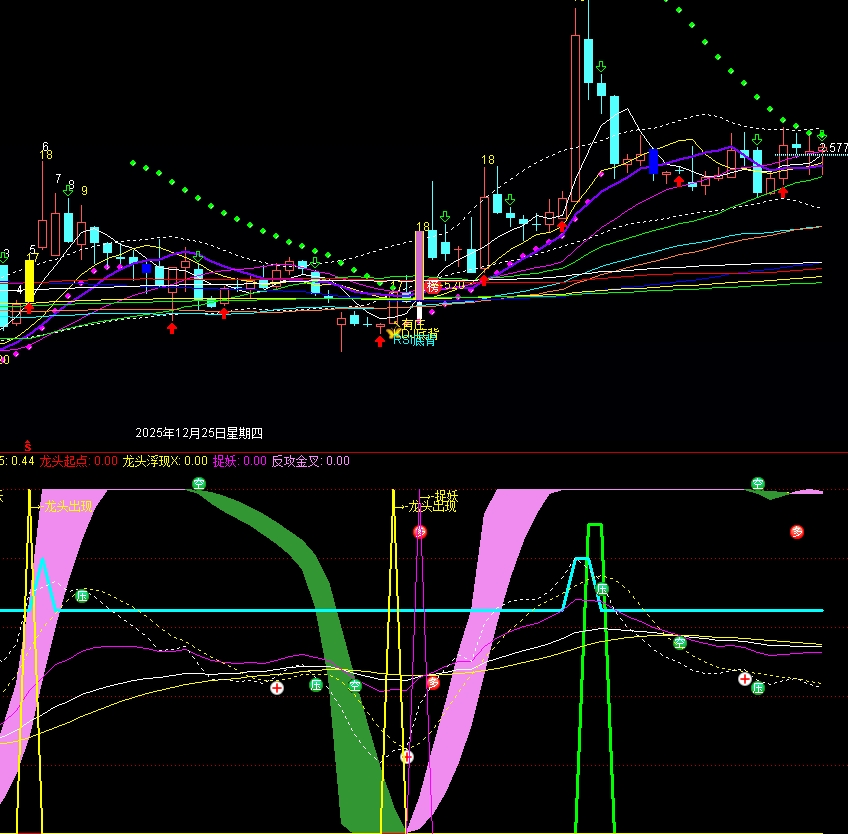Click the 3.577 price label
Image resolution: width=848 pixels, height=834 pixels.
pyautogui.click(x=833, y=148)
